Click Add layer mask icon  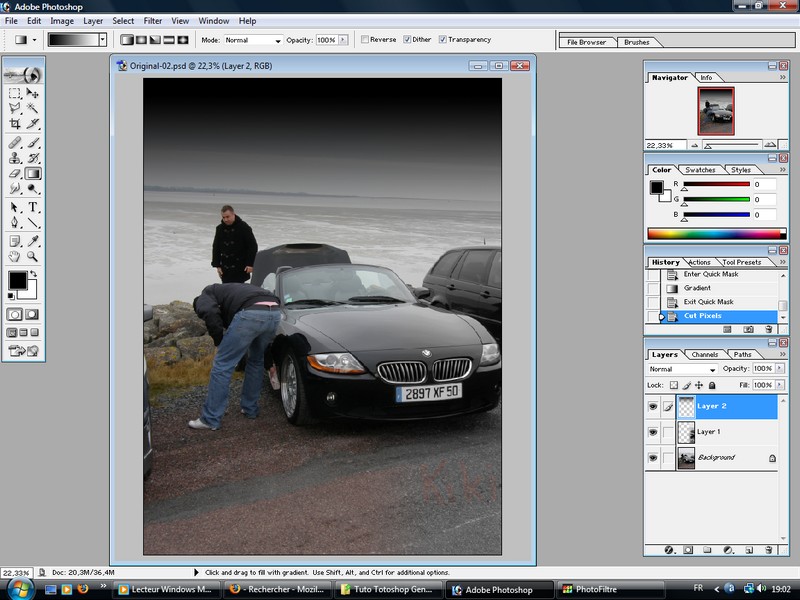[x=688, y=550]
